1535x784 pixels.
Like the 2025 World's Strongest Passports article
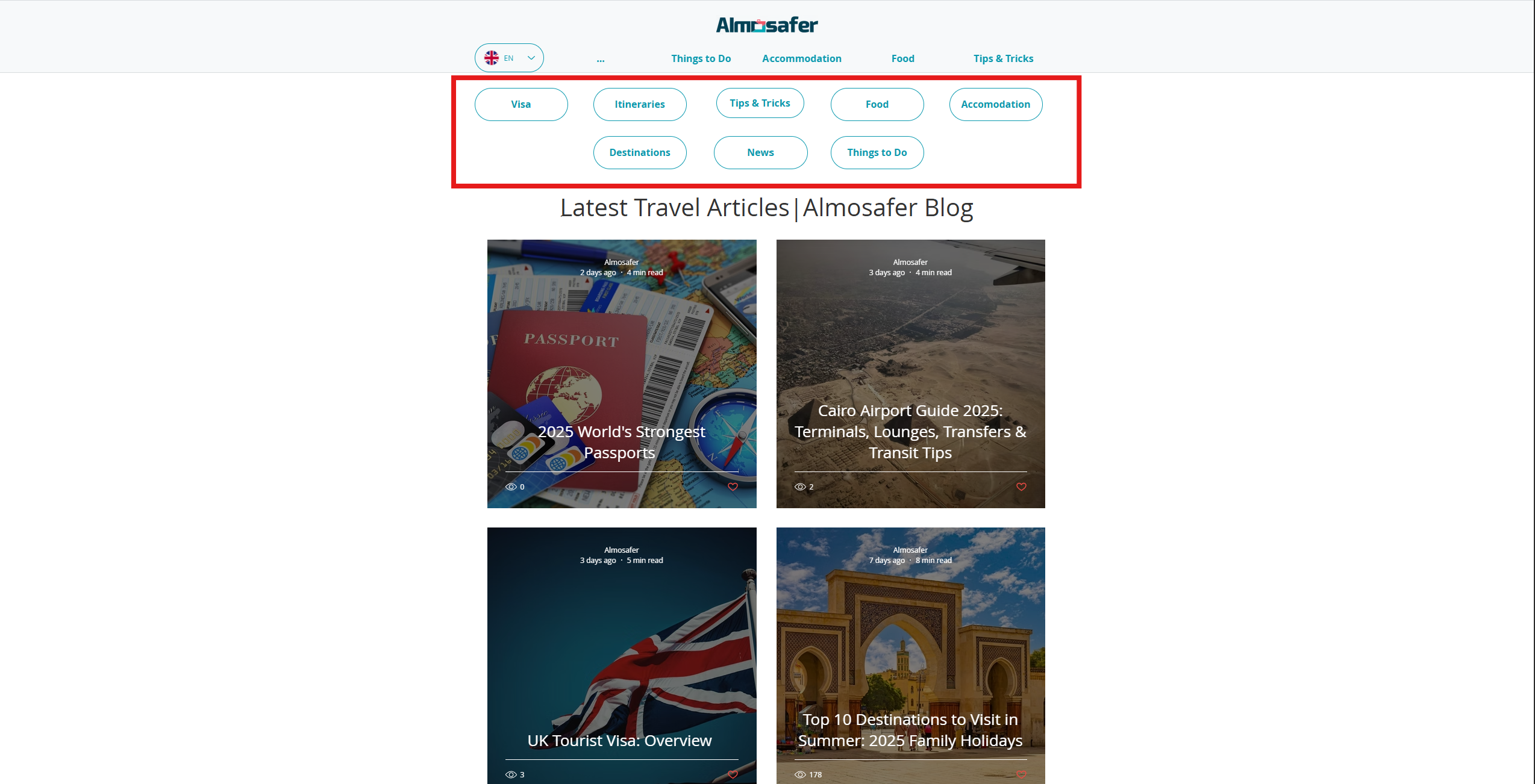pos(733,487)
